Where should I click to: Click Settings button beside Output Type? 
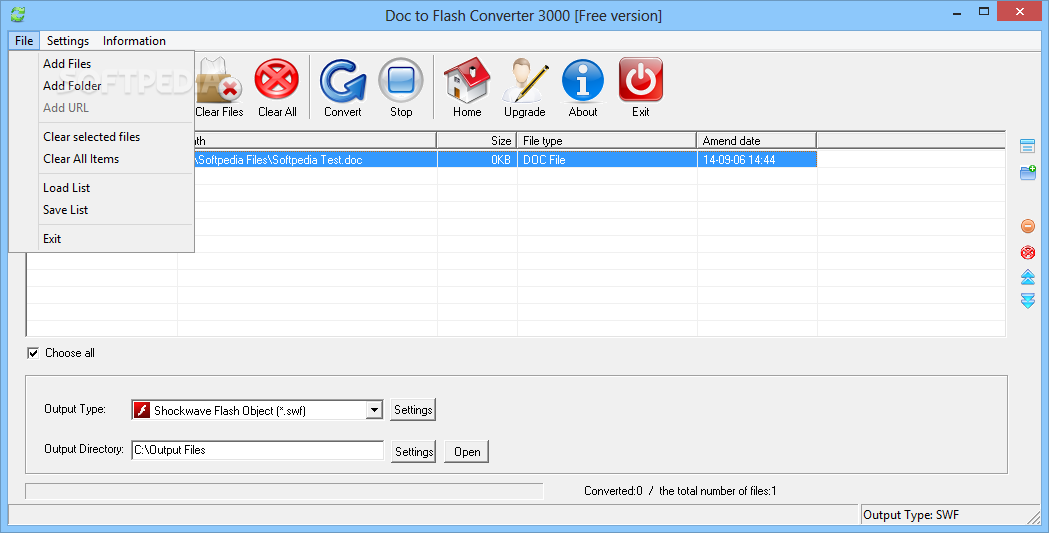(413, 410)
